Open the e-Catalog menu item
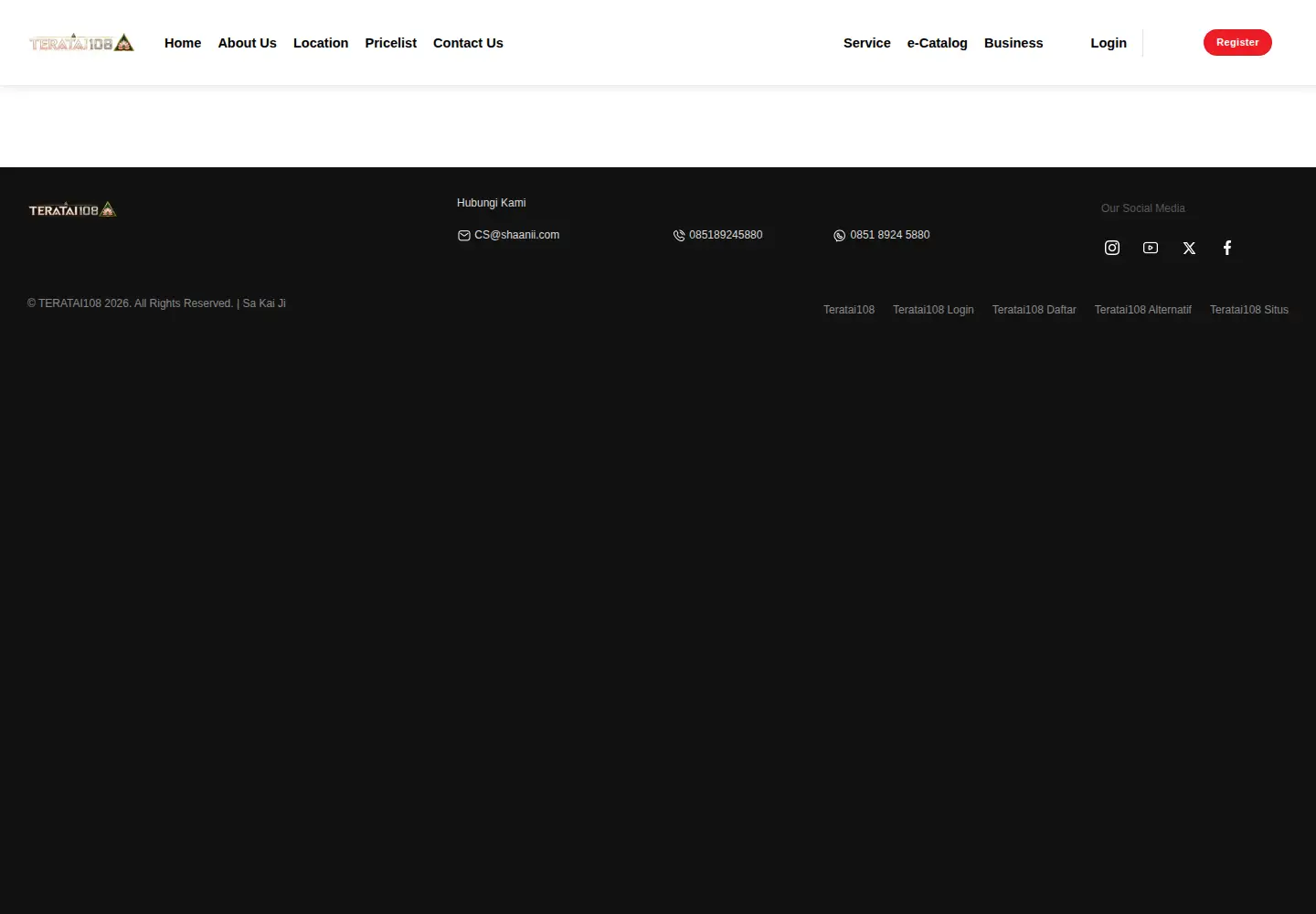Viewport: 1316px width, 914px height. (x=937, y=43)
